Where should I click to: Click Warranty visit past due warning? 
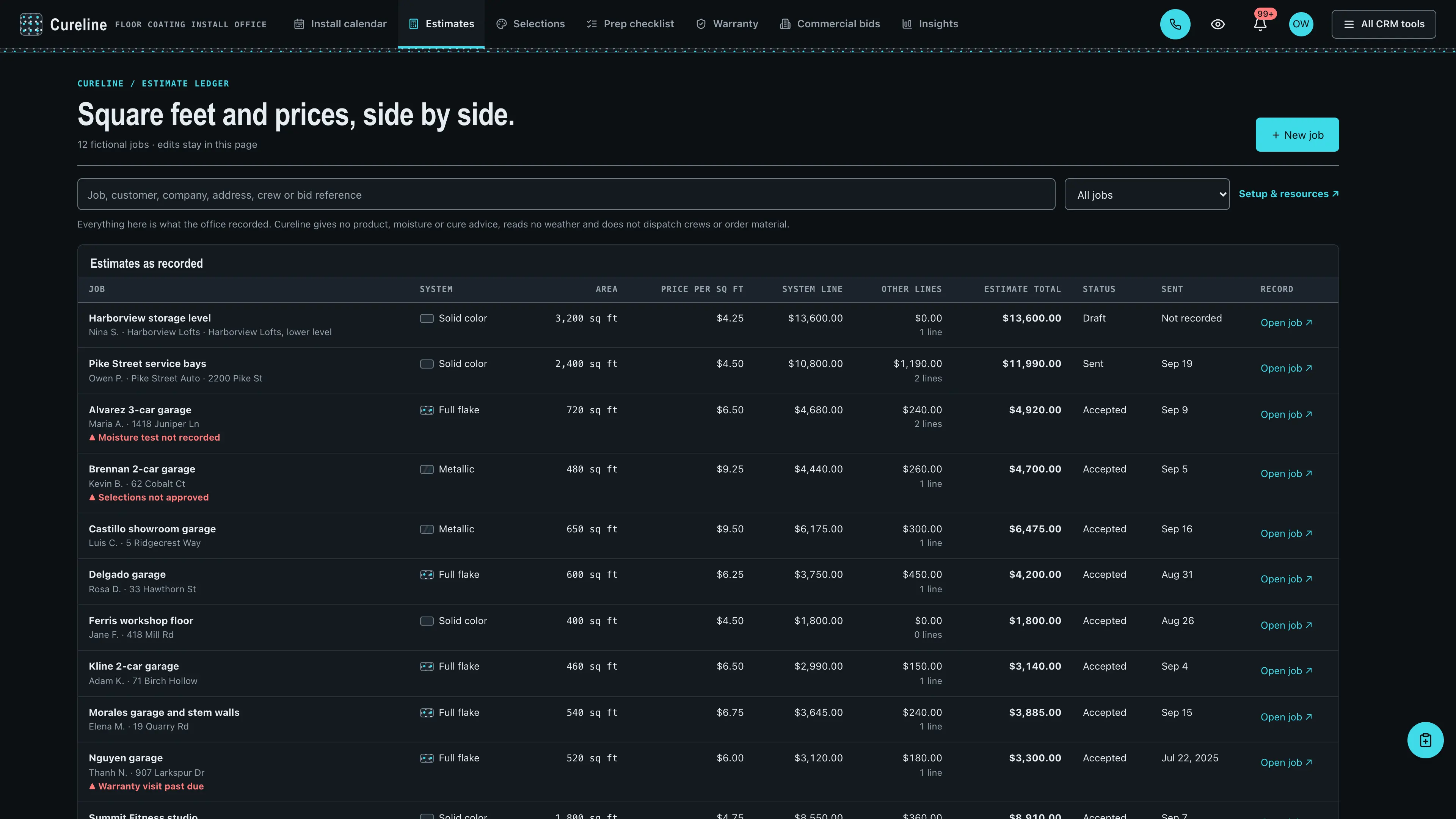146,786
